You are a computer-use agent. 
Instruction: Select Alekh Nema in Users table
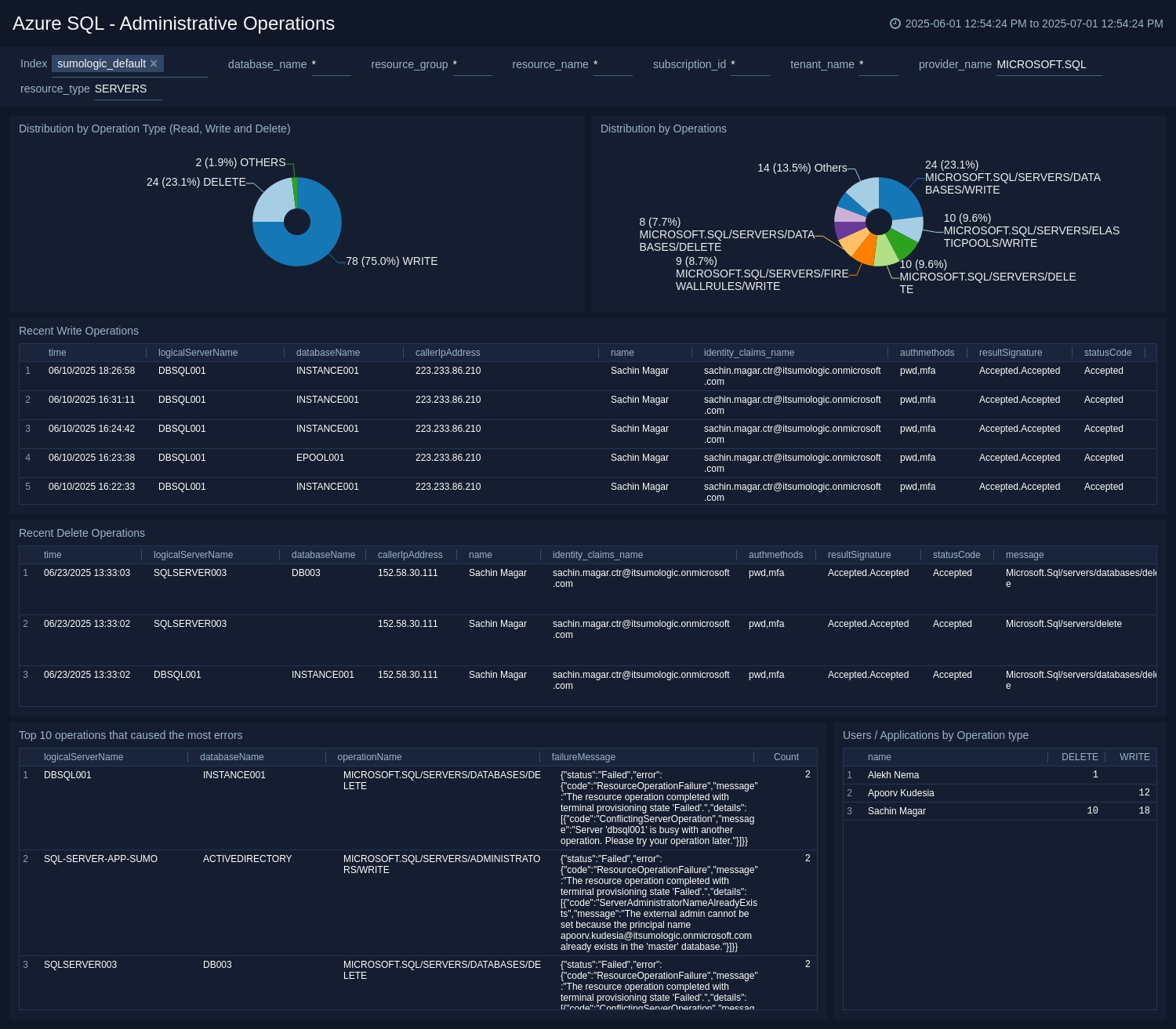pyautogui.click(x=893, y=775)
